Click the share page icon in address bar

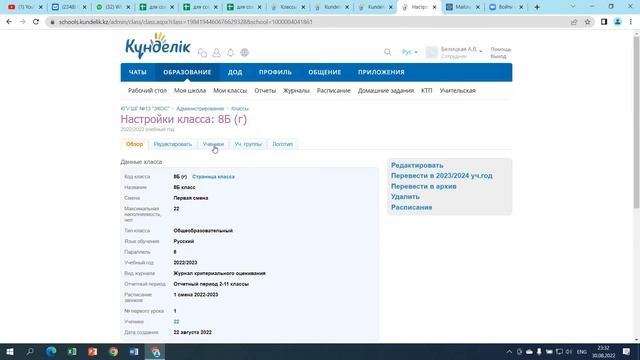574,22
